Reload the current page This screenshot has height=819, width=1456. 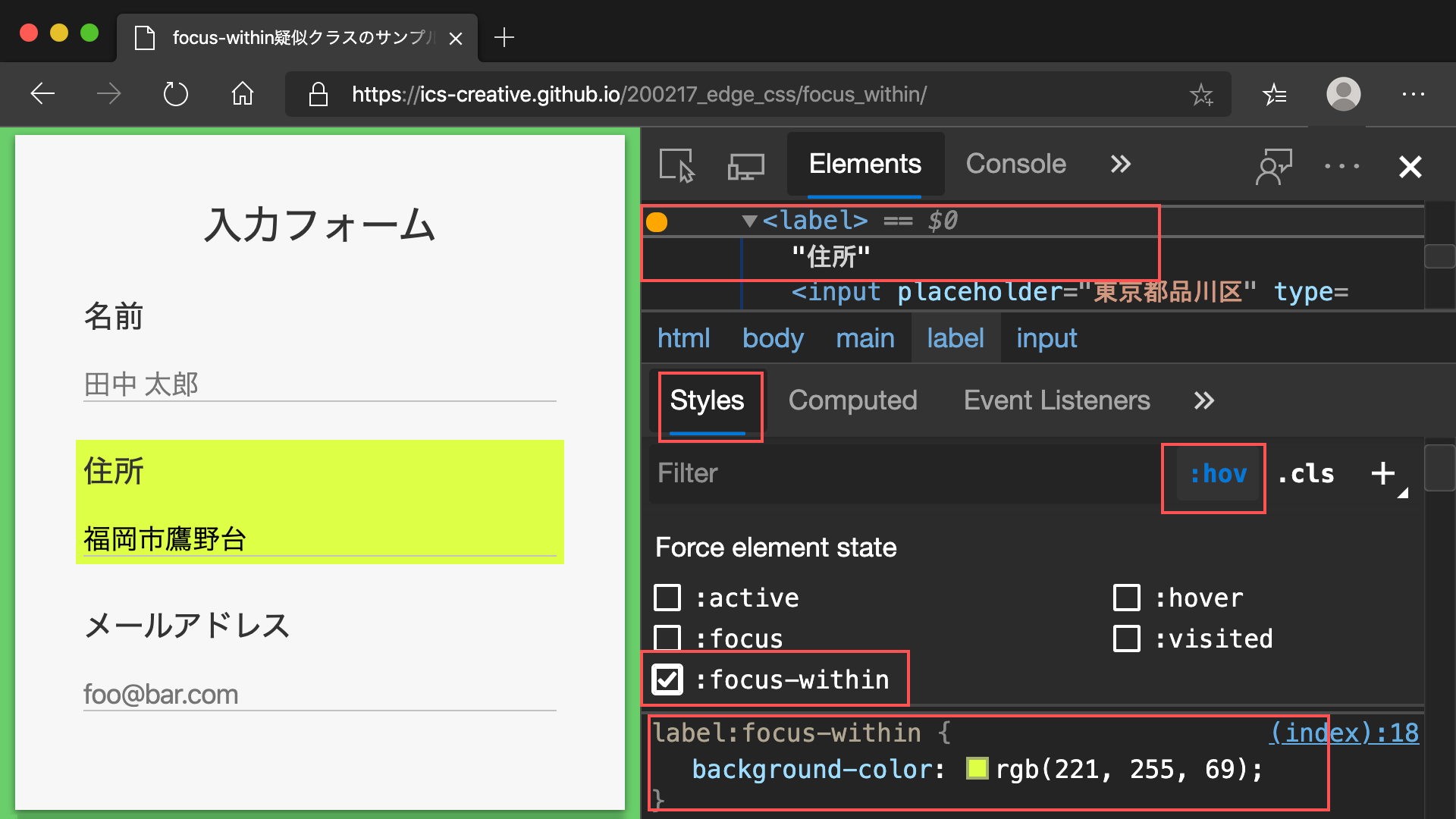(x=176, y=94)
